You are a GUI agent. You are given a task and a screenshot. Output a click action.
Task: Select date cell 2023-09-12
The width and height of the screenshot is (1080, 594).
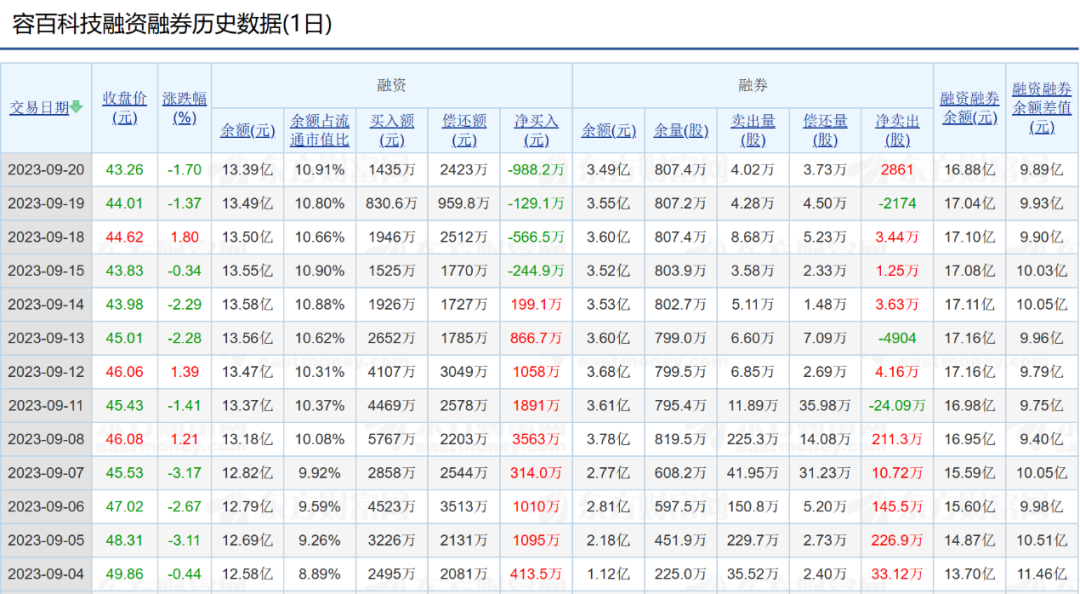point(46,372)
